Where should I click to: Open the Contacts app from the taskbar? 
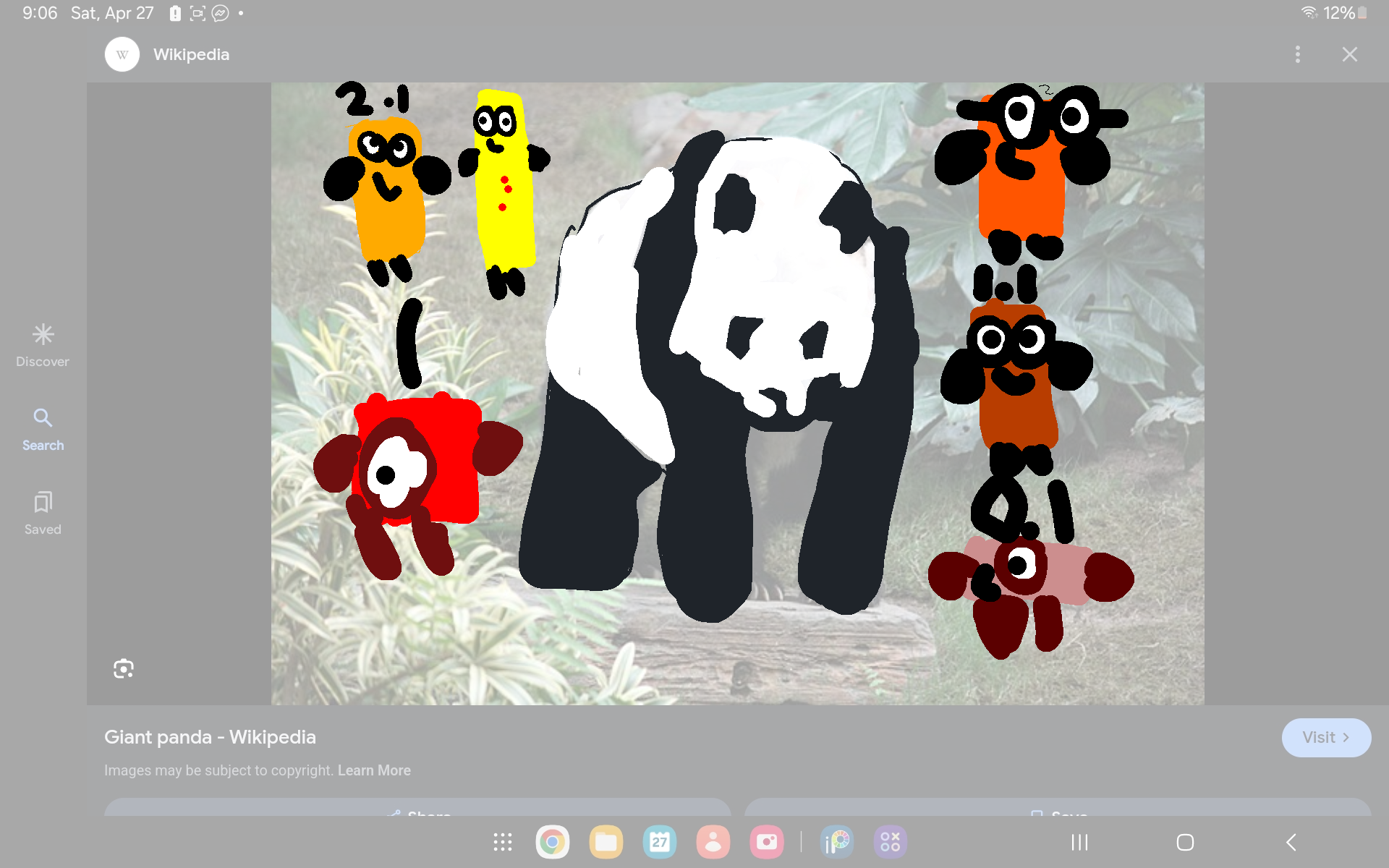713,841
